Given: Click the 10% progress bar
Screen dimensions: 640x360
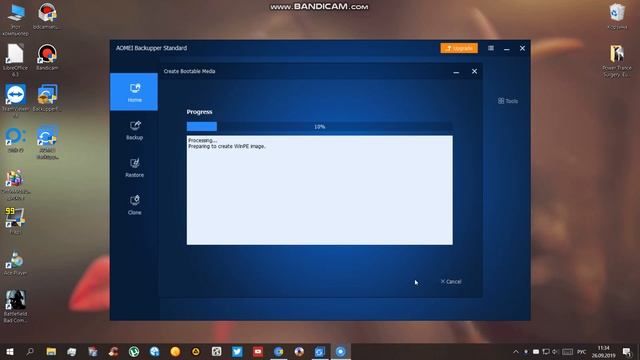Looking at the screenshot, I should (319, 127).
